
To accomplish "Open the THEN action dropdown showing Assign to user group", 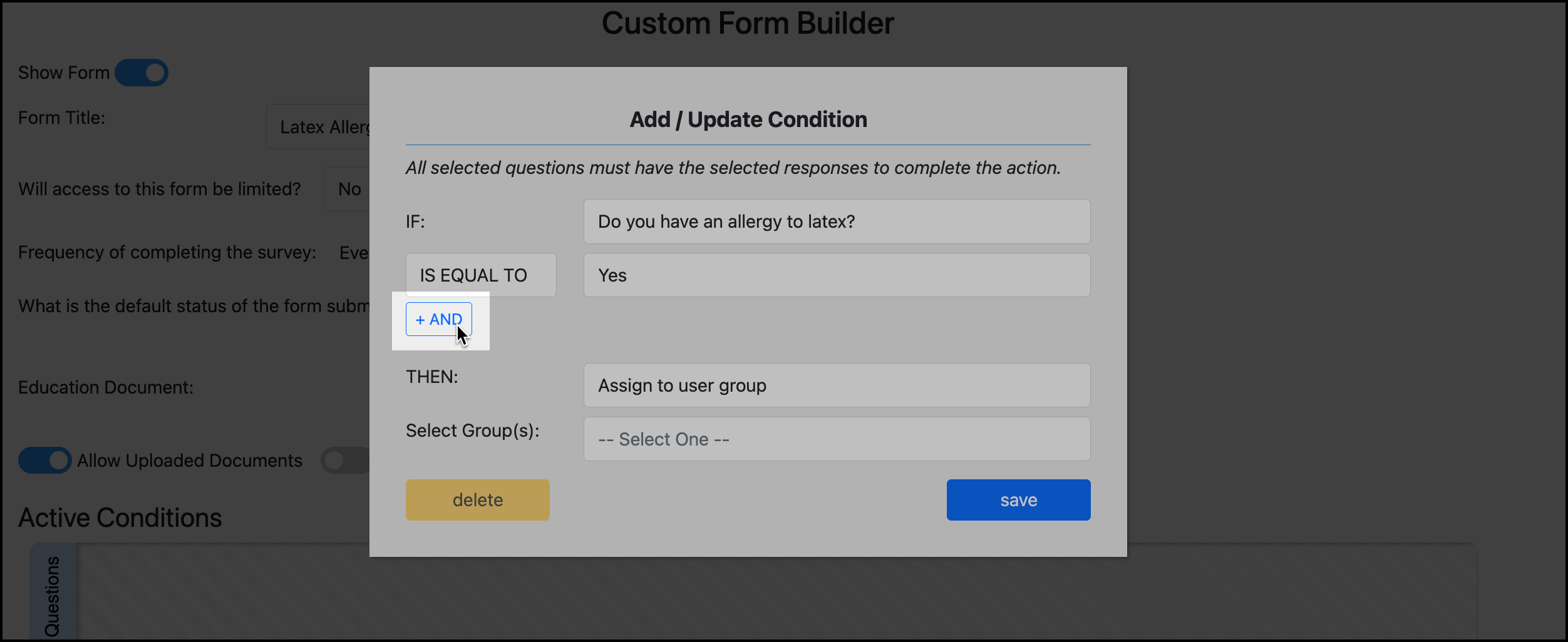I will coord(836,385).
